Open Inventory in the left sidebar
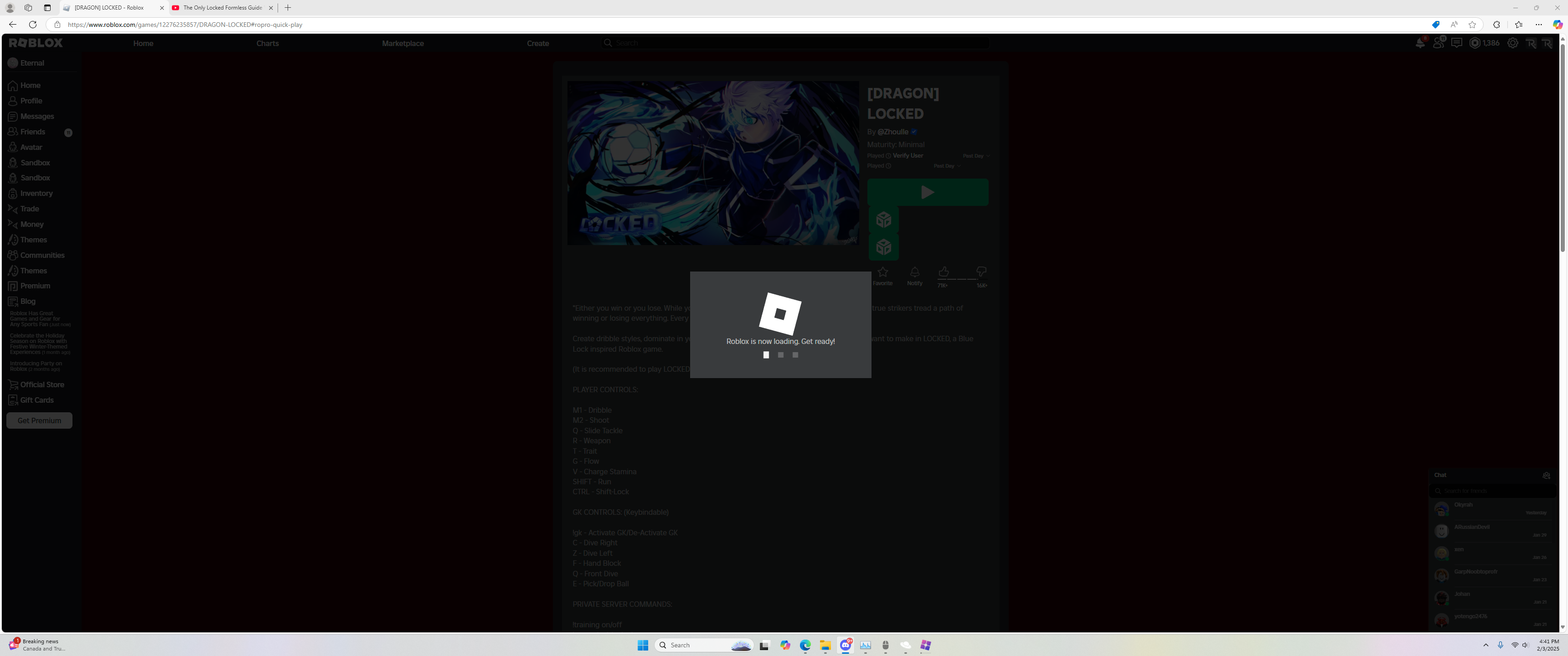This screenshot has height=656, width=1568. (31, 194)
